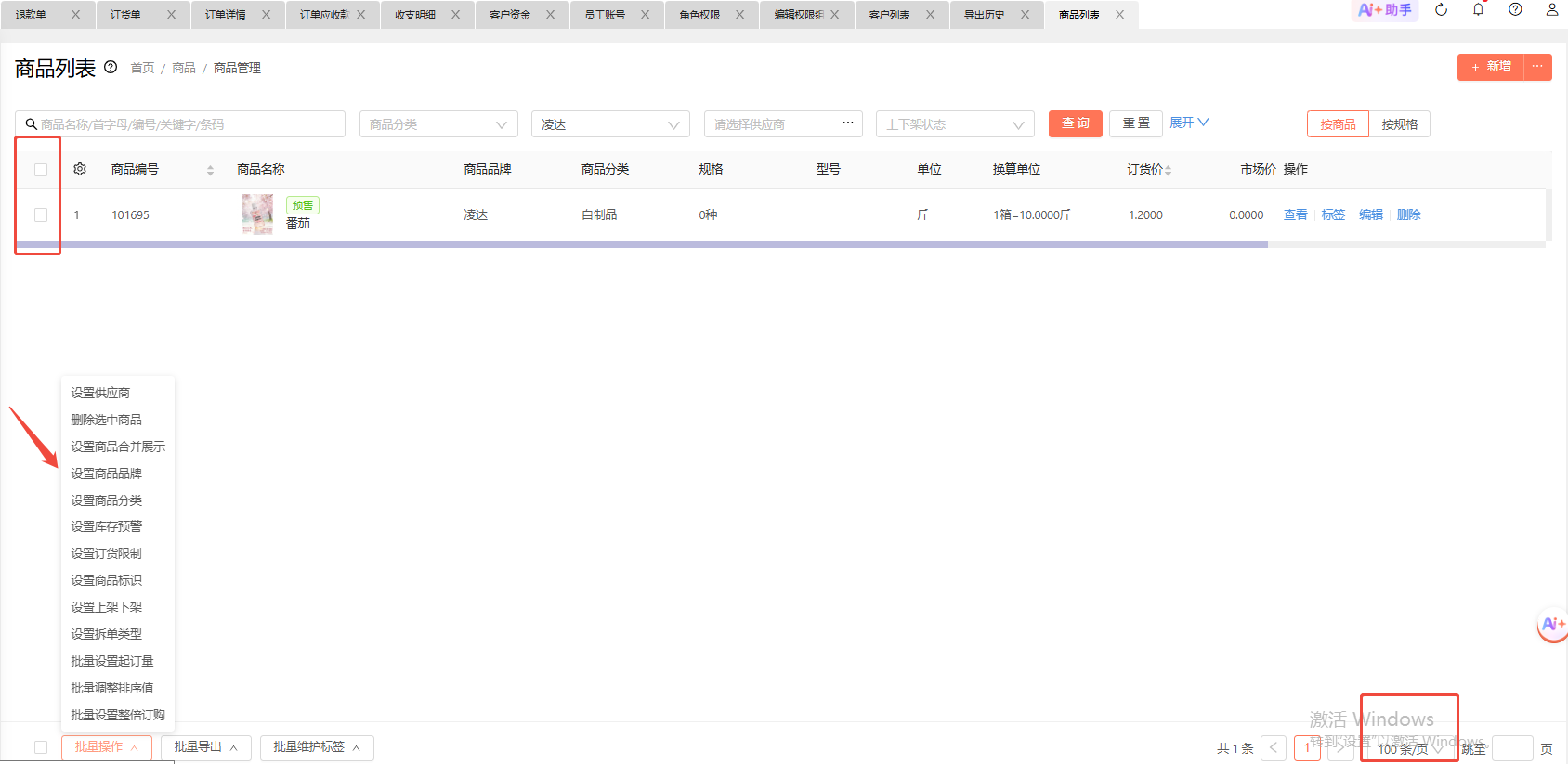The width and height of the screenshot is (1568, 764).
Task: Click the 查询 search button
Action: 1076,123
